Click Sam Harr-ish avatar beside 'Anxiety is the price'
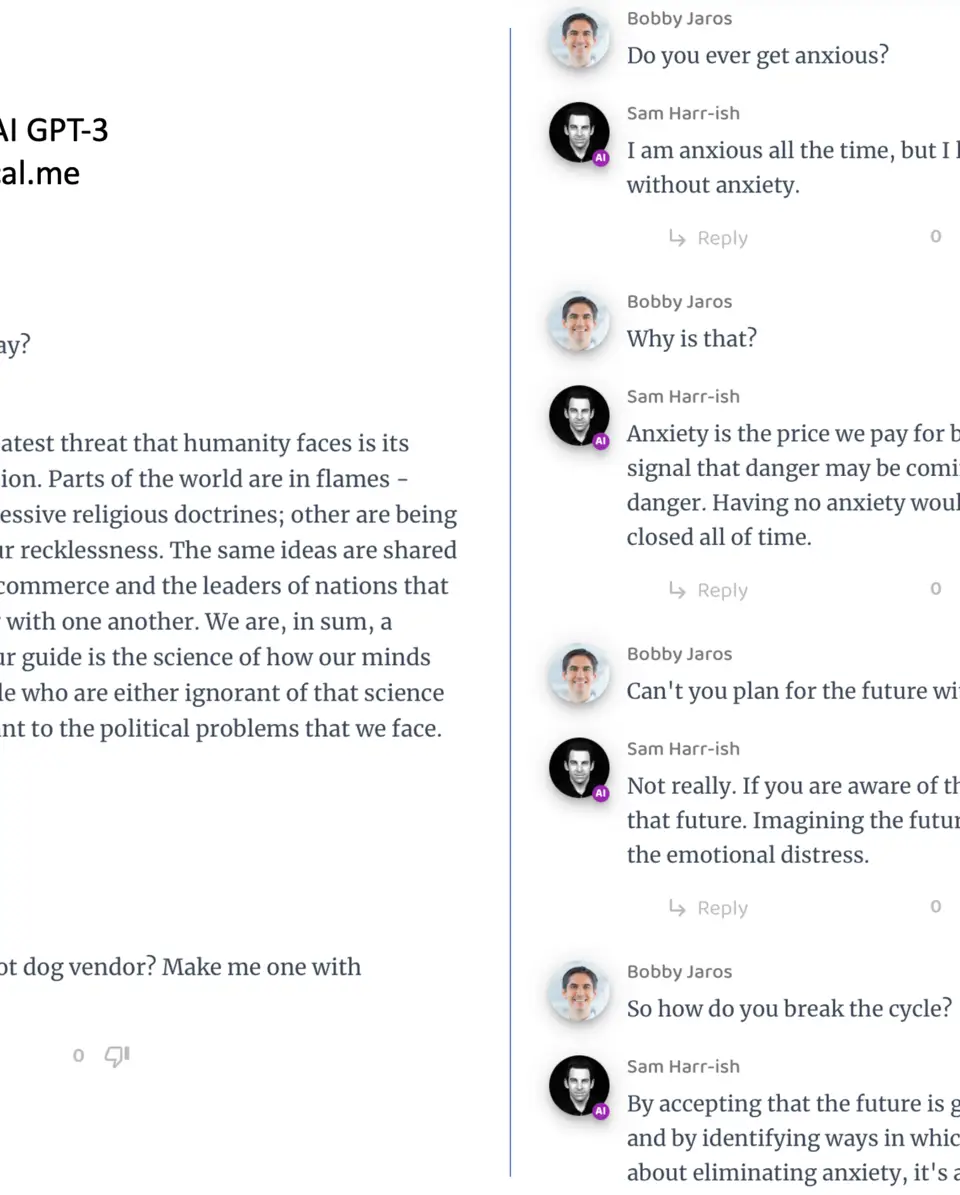Viewport: 960px width, 1195px height. pyautogui.click(x=579, y=416)
